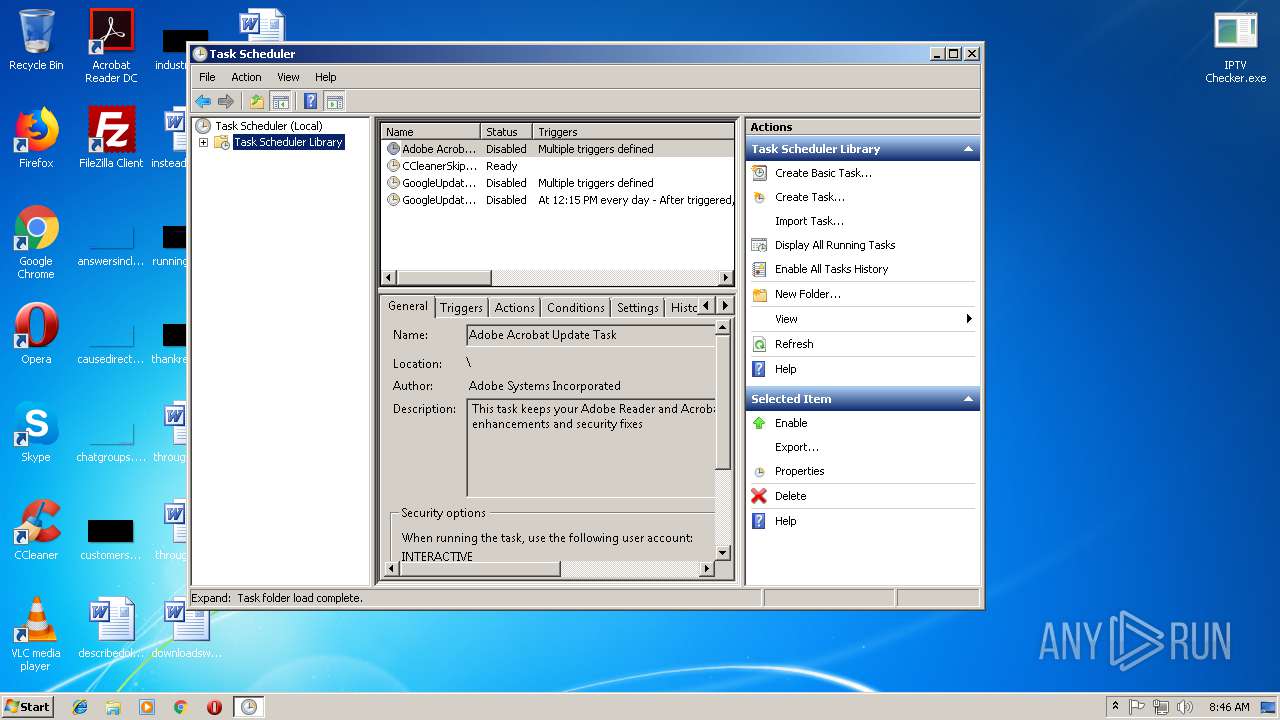Click task list horizontal scrollbar right arrow
Screen dimensions: 1280x720
tap(727, 277)
